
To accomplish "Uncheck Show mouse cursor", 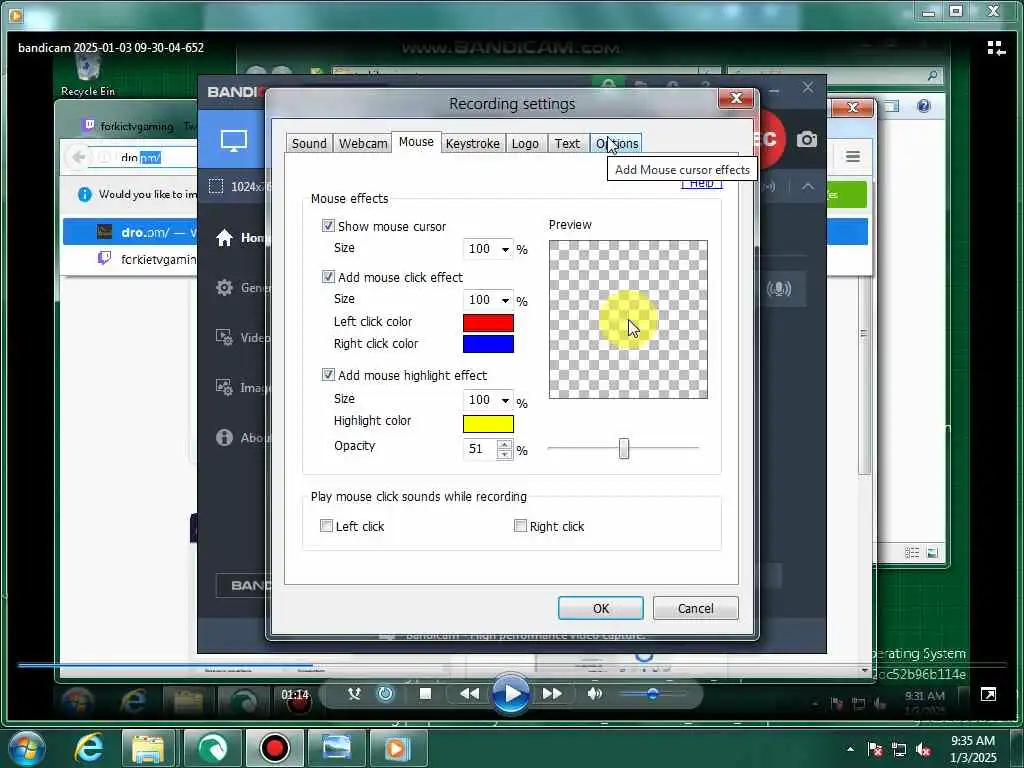I will pos(328,226).
